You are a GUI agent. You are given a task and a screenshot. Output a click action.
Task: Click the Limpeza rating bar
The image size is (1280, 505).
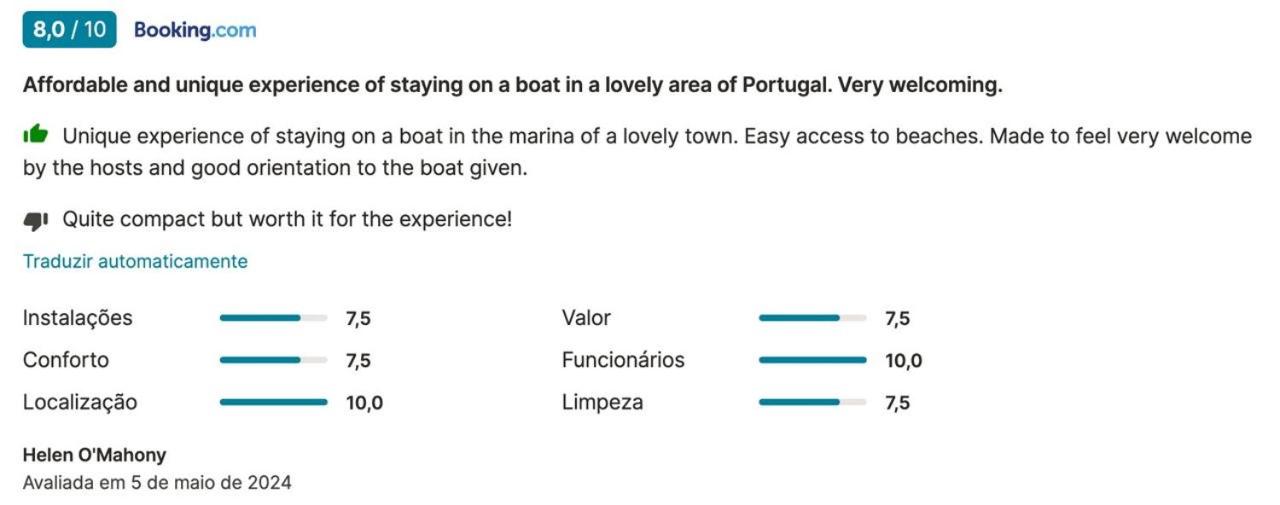click(x=812, y=402)
